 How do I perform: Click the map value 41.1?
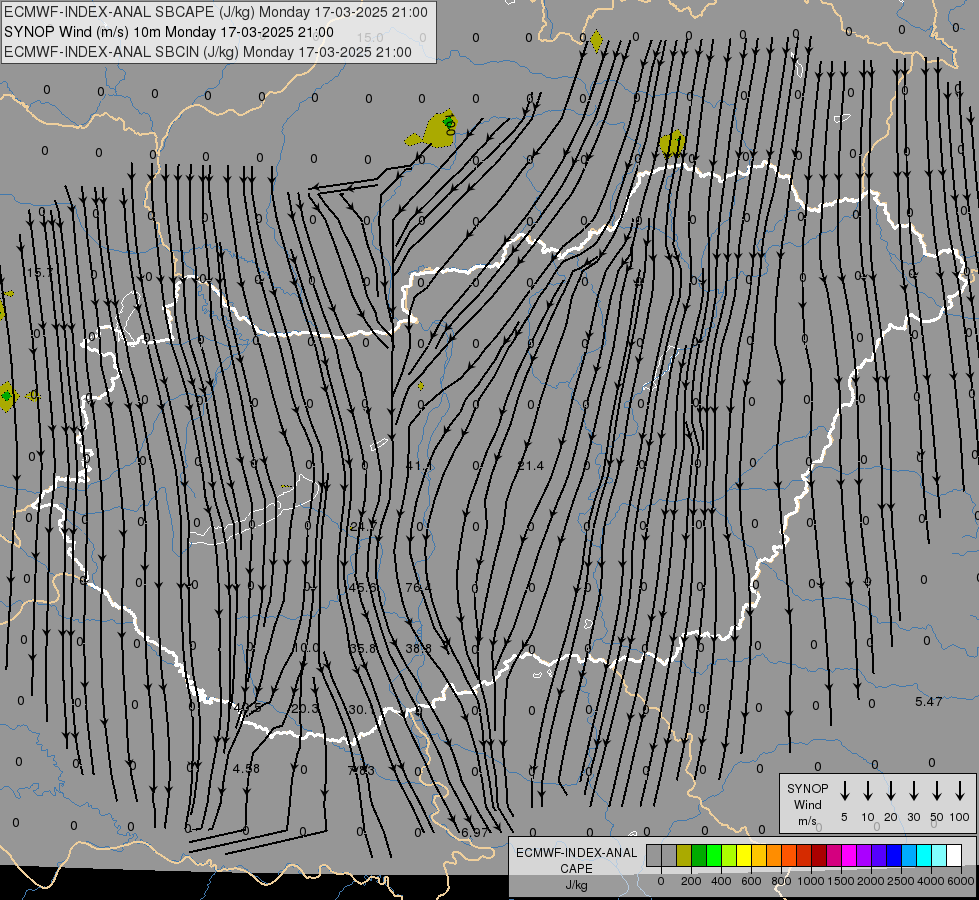[418, 465]
